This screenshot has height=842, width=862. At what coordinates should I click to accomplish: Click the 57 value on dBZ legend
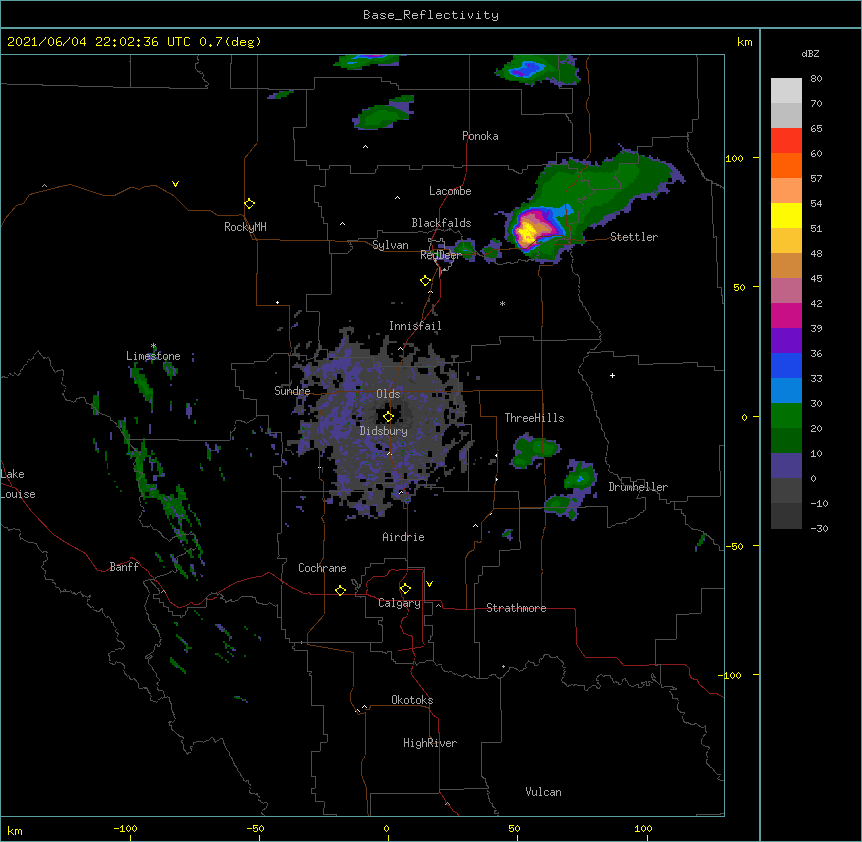click(x=816, y=179)
